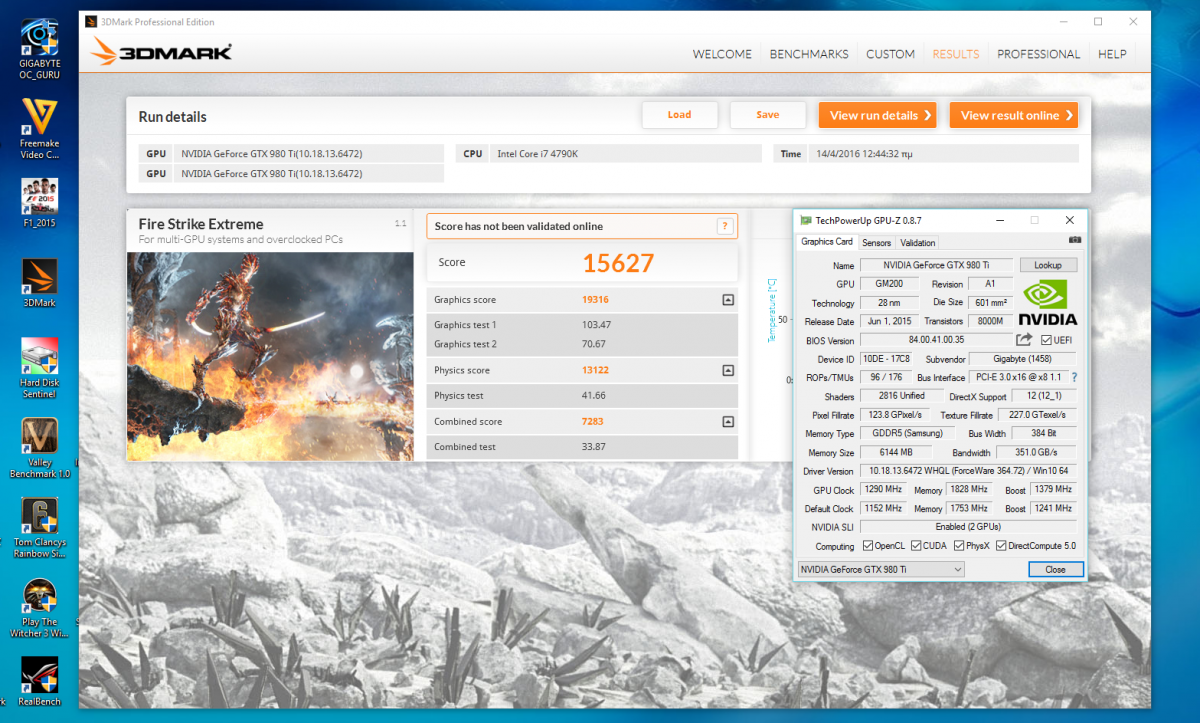Click the 3DMark logo in header

pyautogui.click(x=162, y=52)
